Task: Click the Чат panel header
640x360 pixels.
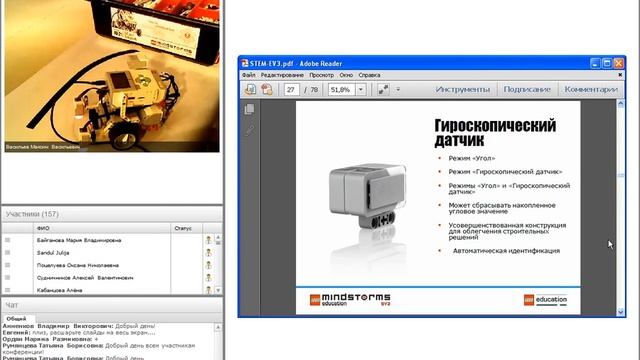Action: click(112, 305)
